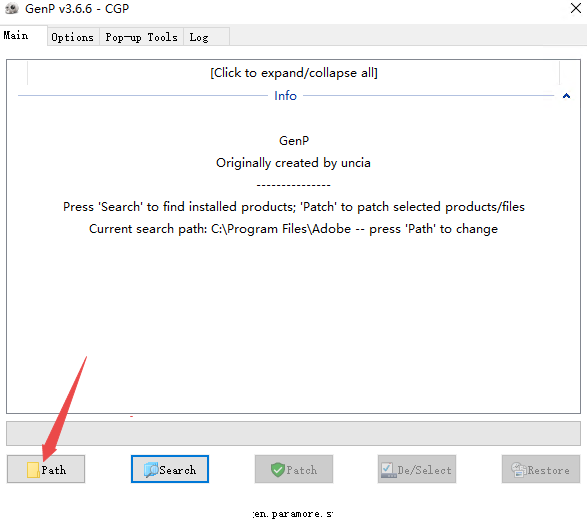The image size is (587, 532).
Task: Click the De/Select button
Action: click(417, 469)
